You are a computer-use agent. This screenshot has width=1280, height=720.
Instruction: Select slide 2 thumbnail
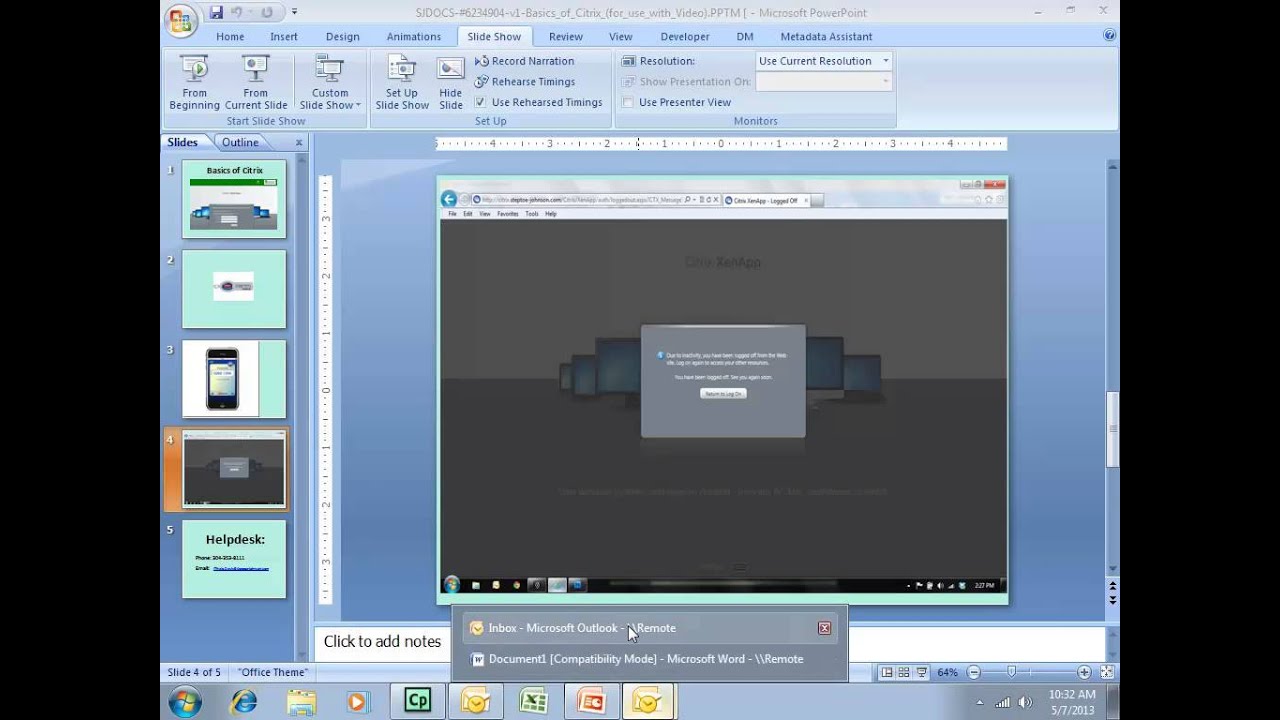pos(234,289)
